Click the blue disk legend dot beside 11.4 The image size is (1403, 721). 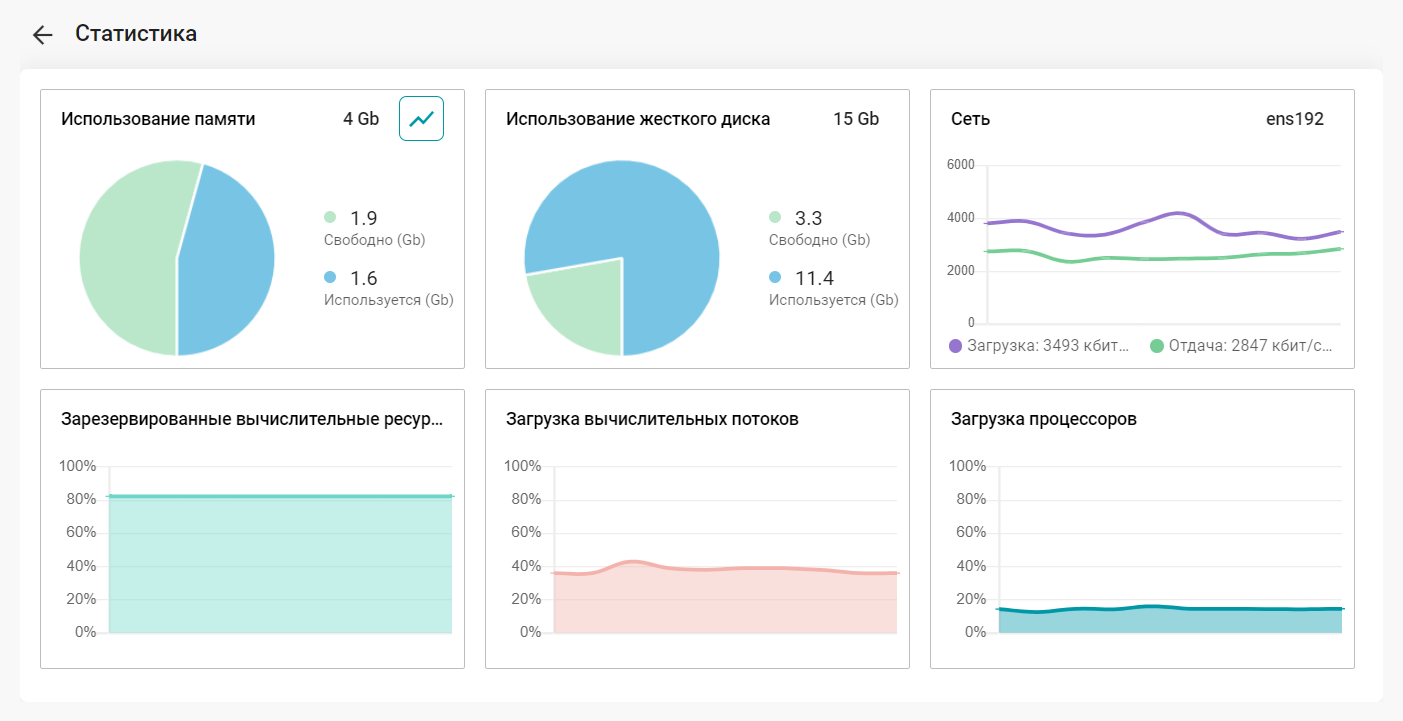[x=775, y=277]
